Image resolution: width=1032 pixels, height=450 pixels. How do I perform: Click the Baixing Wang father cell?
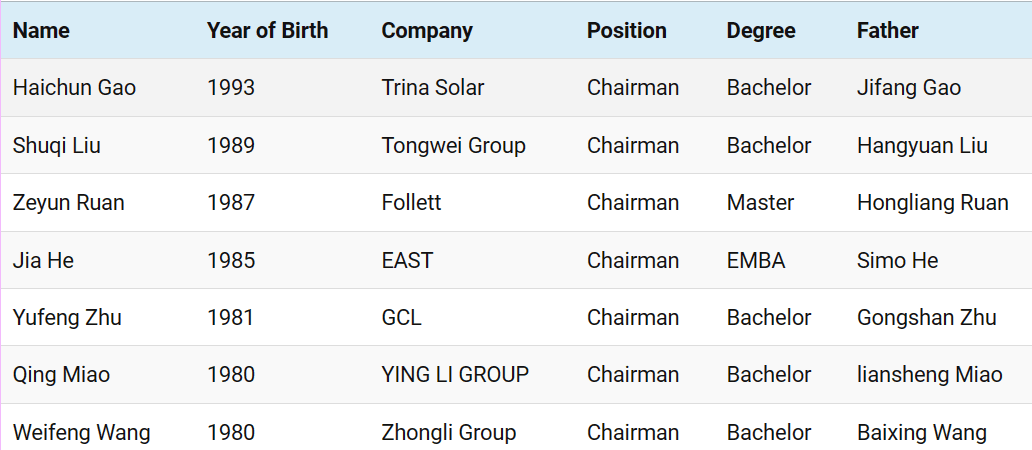pyautogui.click(x=921, y=433)
